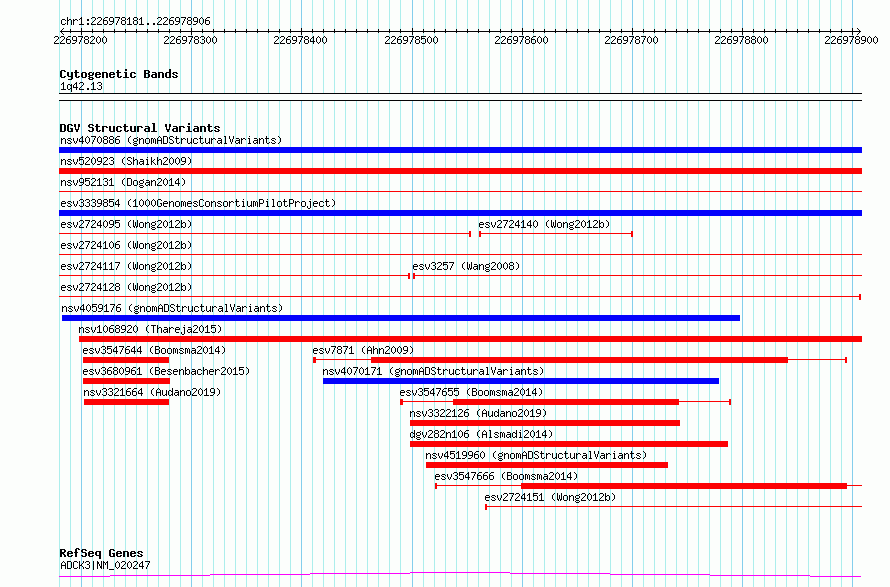Click the ADCK3|NM_020247 gene label

tap(105, 565)
